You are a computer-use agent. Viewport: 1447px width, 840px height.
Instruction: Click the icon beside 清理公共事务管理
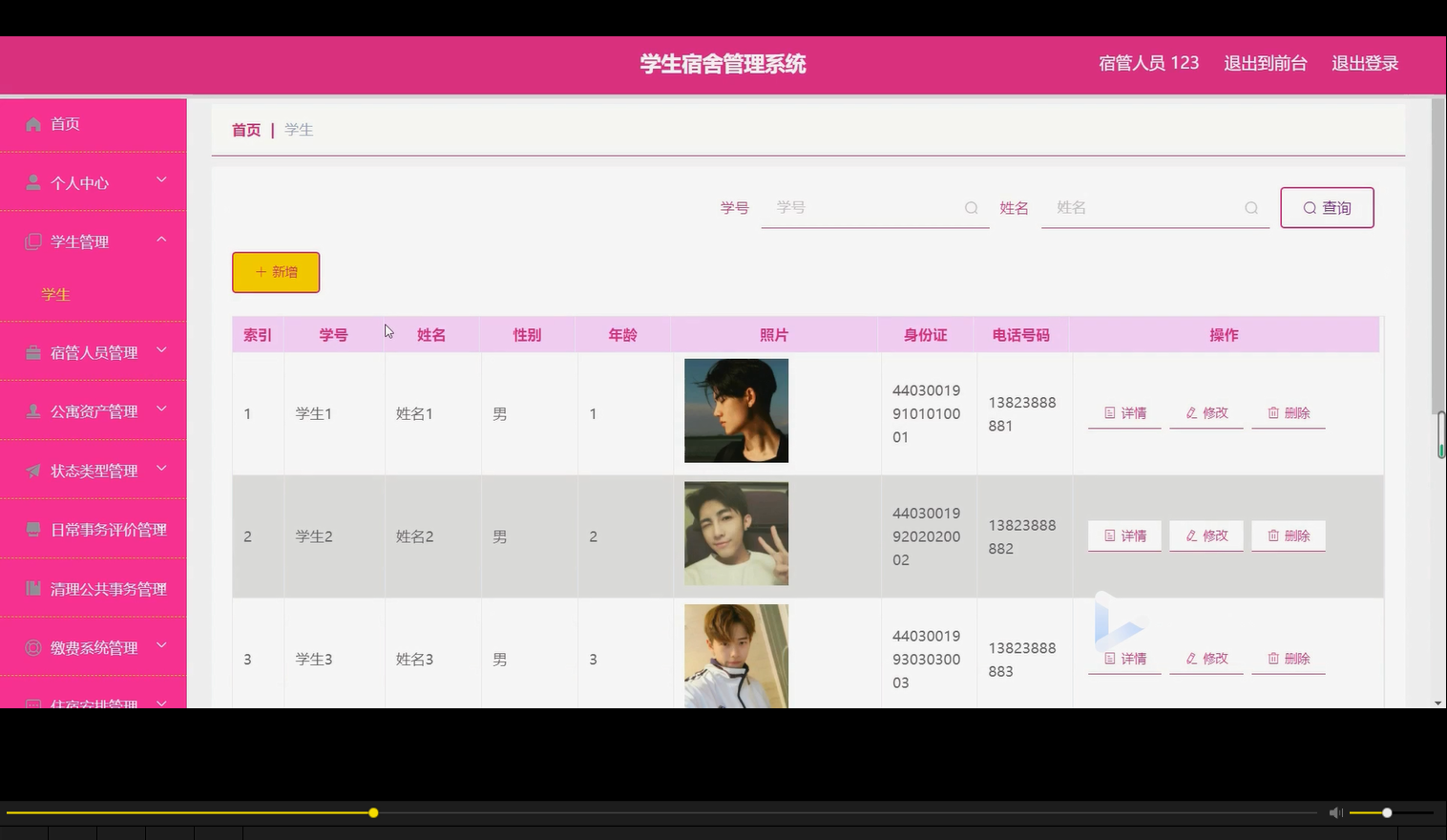[x=33, y=589]
